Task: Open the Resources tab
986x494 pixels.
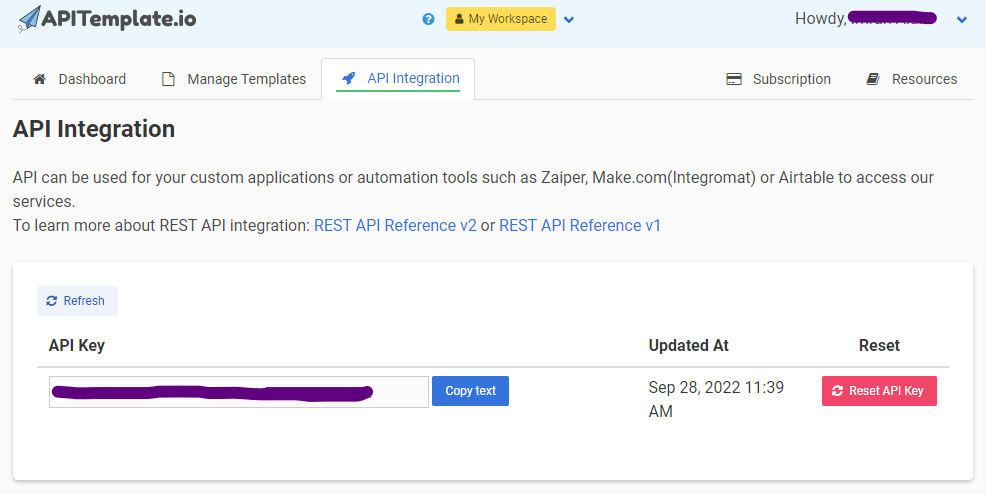Action: (912, 79)
